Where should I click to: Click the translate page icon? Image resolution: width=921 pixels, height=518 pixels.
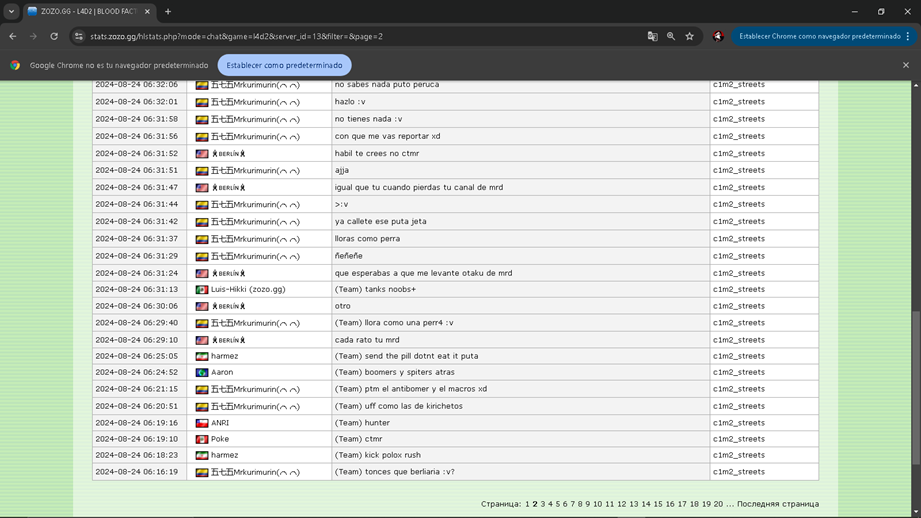[x=652, y=36]
